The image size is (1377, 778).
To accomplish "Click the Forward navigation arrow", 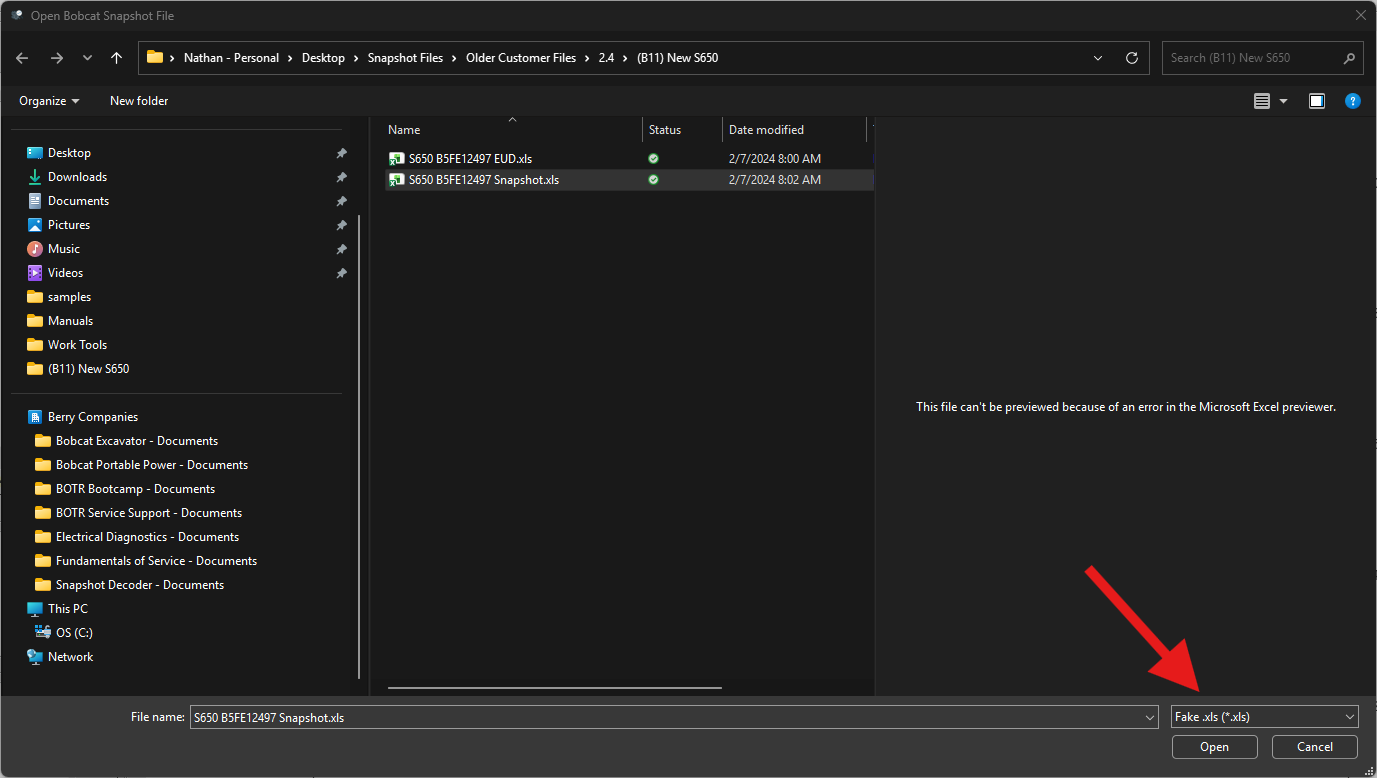I will [x=57, y=58].
